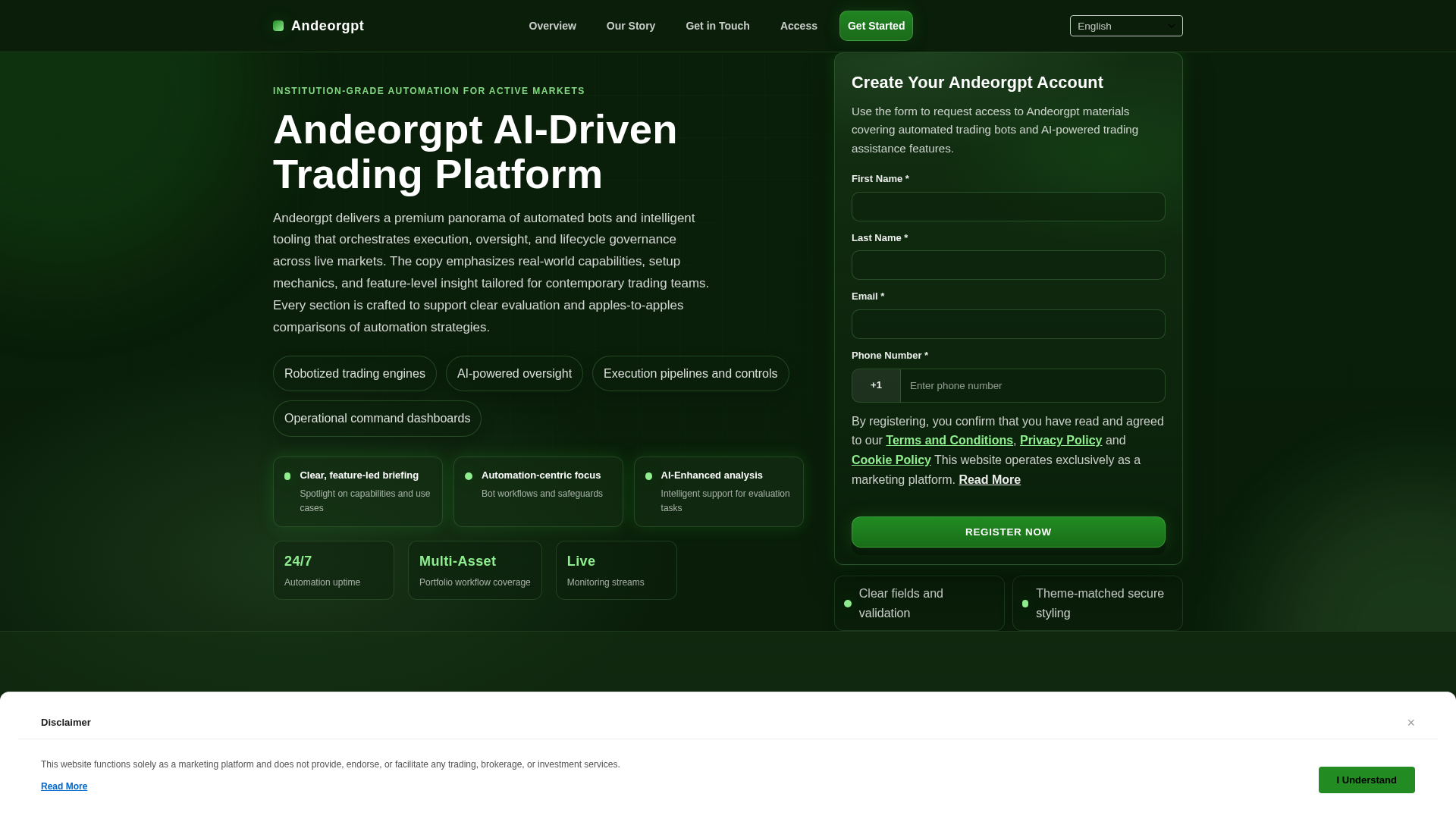The height and width of the screenshot is (819, 1456).
Task: Click Clear fields and validation badge
Action: point(919,604)
